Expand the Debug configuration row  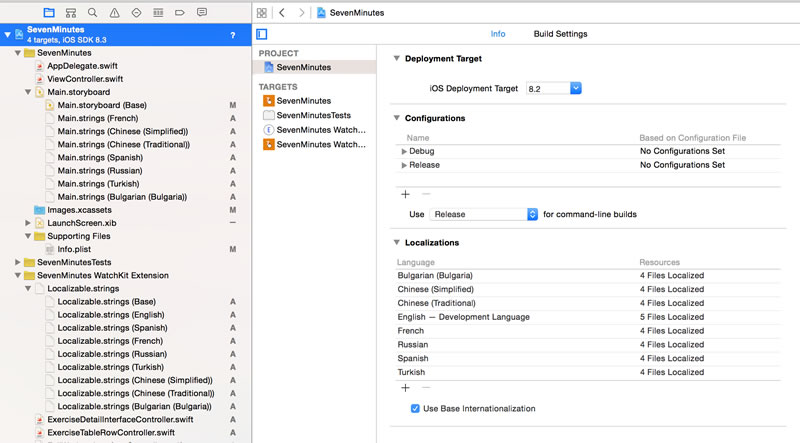point(404,152)
